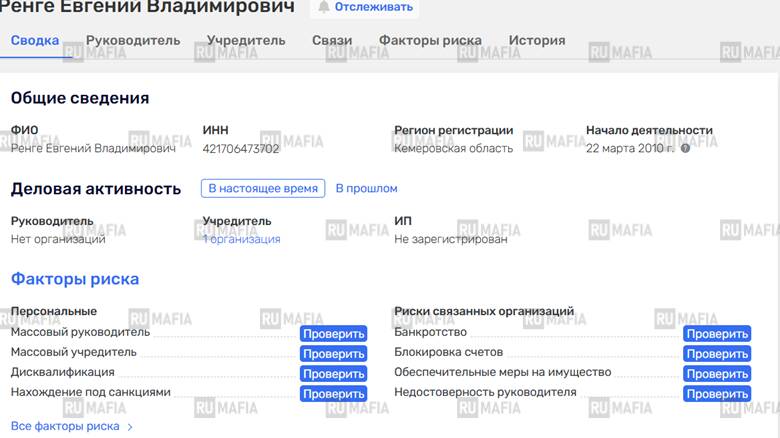780x438 pixels.
Task: Click Проверить for Банкротство
Action: (717, 334)
